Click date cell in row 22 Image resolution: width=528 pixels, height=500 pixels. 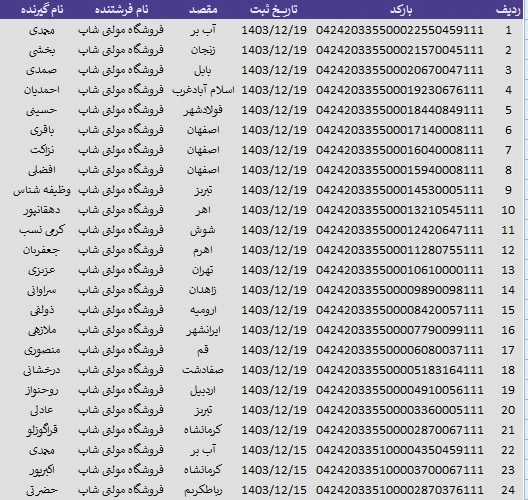point(274,450)
